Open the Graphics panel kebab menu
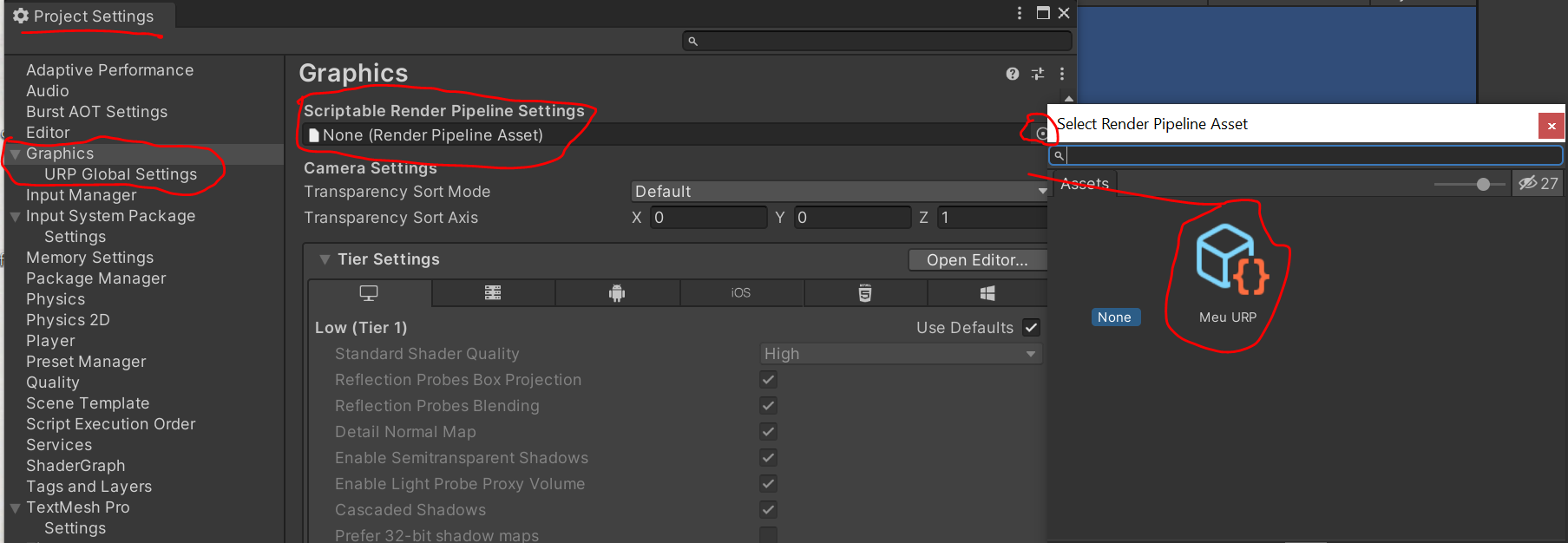This screenshot has width=1568, height=543. (1061, 74)
